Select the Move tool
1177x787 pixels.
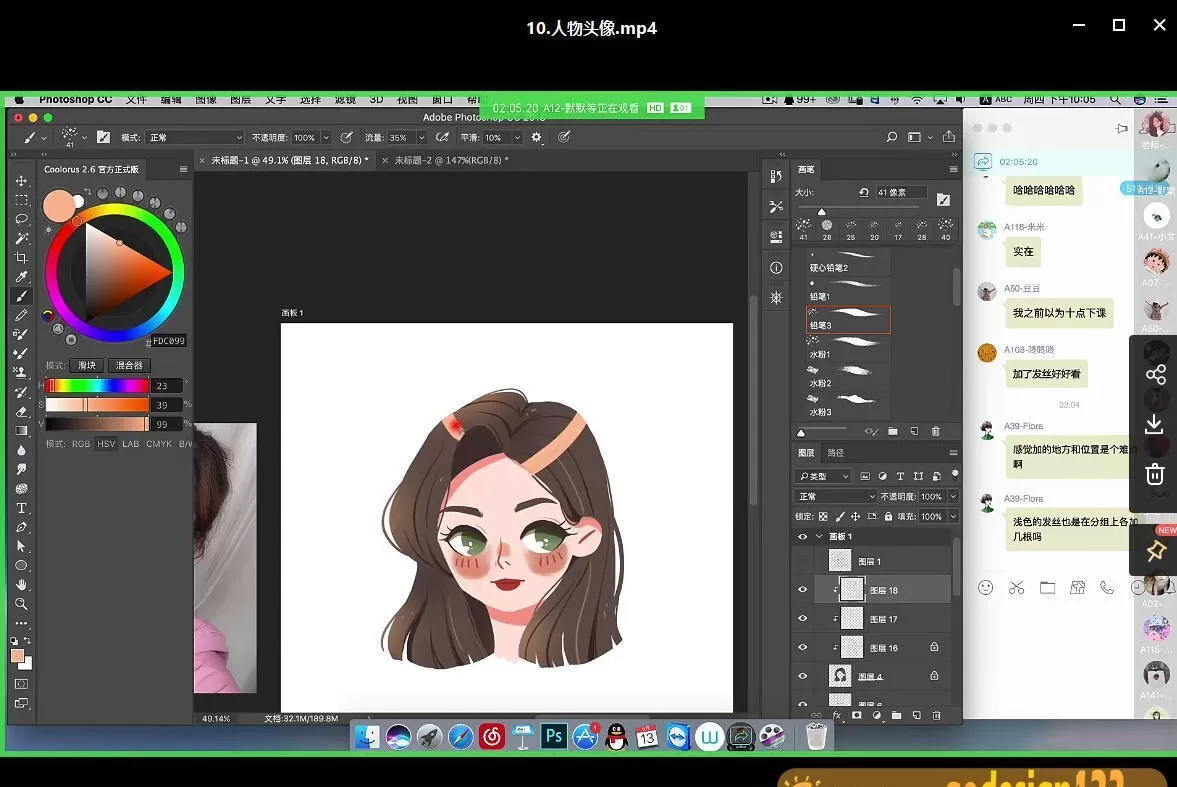(x=21, y=181)
